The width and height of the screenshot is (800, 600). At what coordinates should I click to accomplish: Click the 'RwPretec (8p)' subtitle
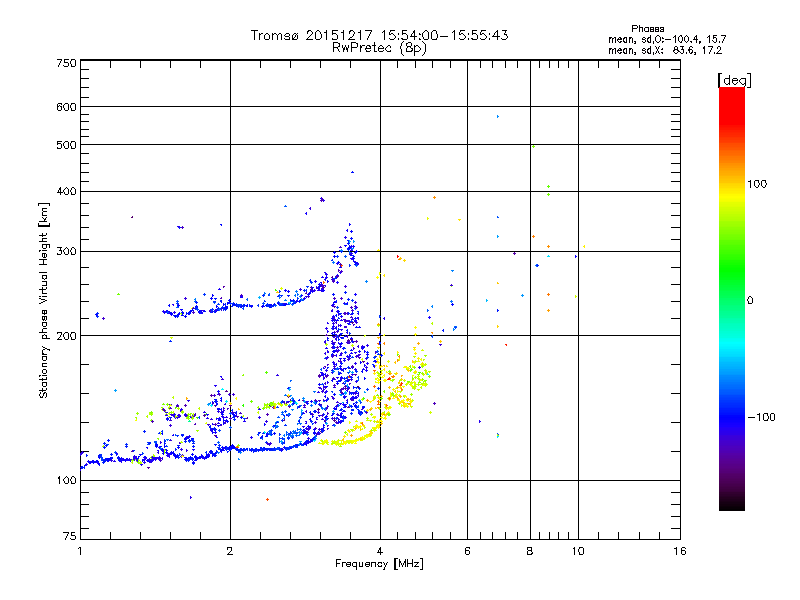(379, 48)
